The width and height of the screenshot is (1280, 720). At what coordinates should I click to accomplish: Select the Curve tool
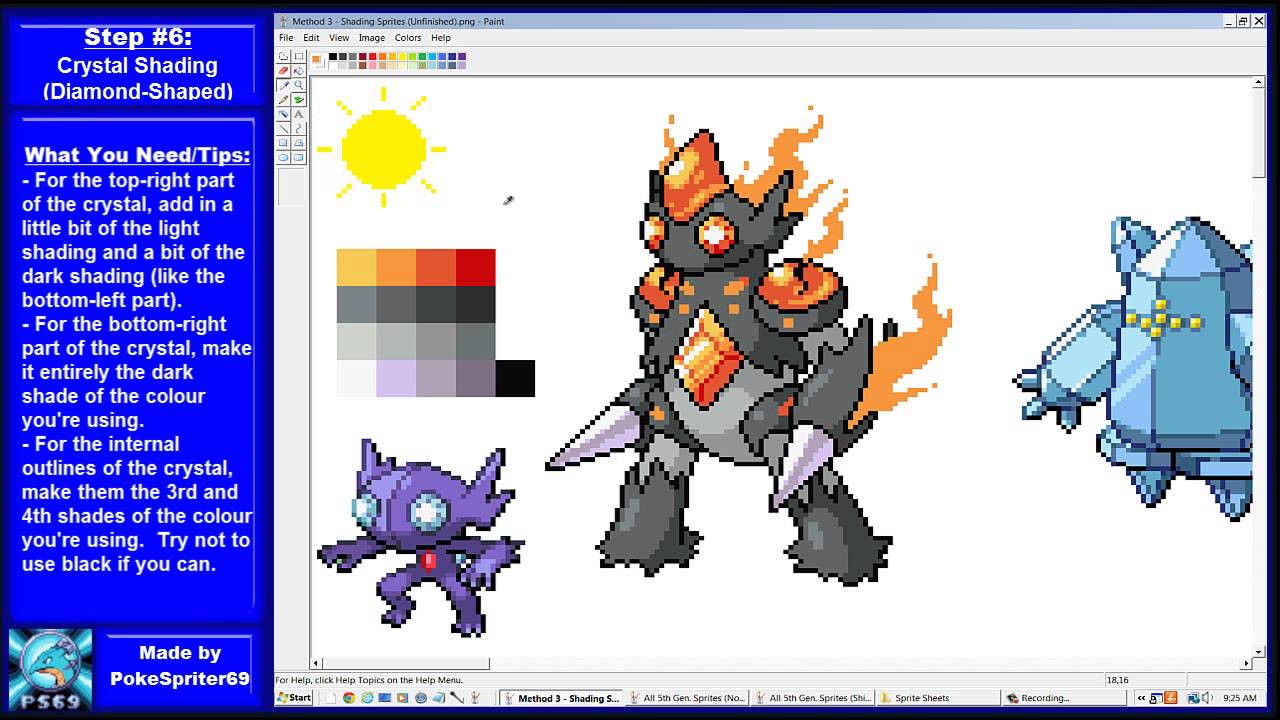coord(299,129)
